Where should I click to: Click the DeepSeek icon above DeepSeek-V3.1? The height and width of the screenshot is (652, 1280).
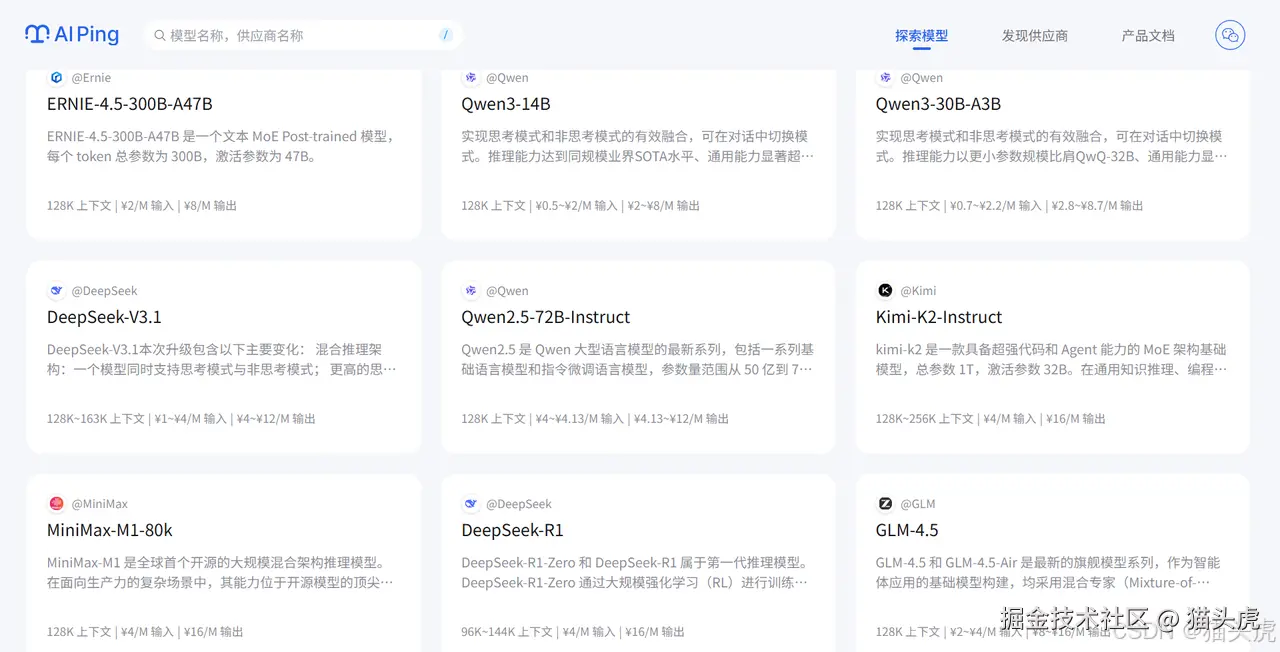pyautogui.click(x=56, y=291)
